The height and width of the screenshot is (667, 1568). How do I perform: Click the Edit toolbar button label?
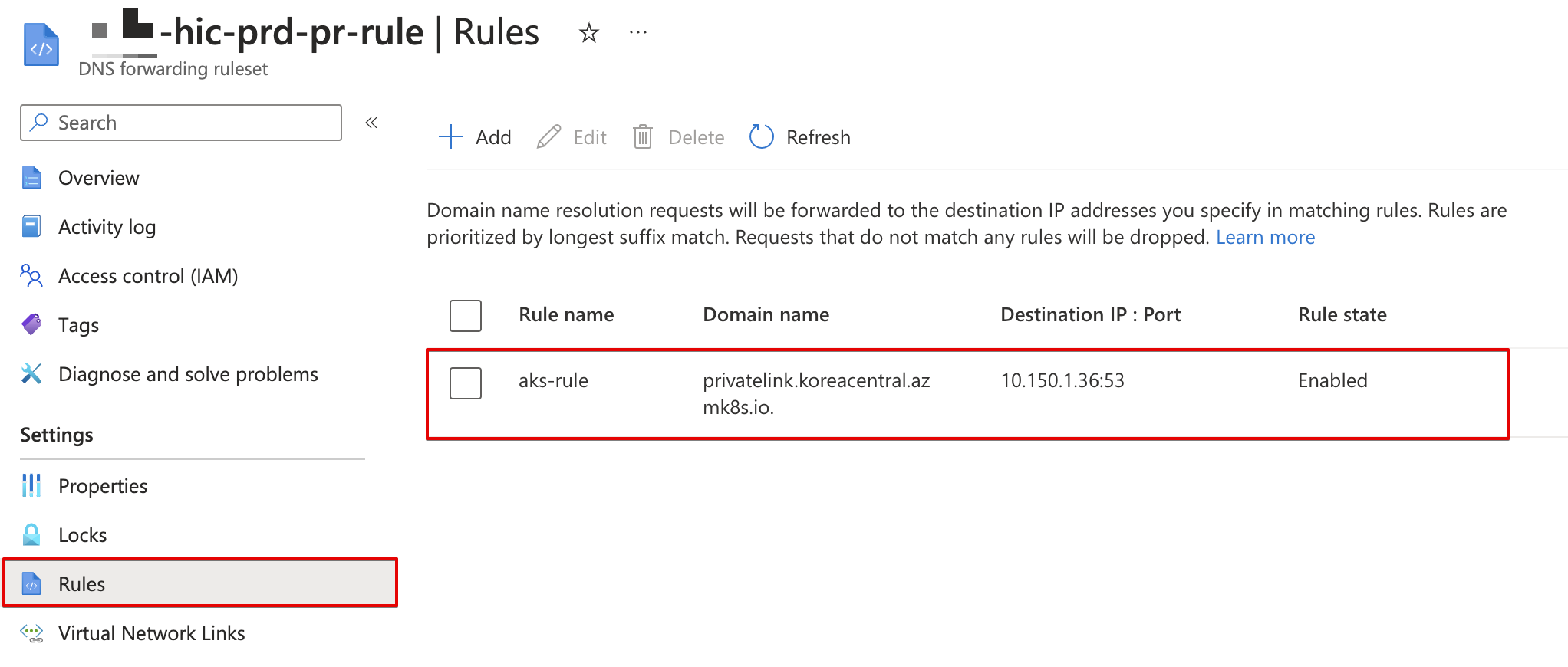coord(590,137)
